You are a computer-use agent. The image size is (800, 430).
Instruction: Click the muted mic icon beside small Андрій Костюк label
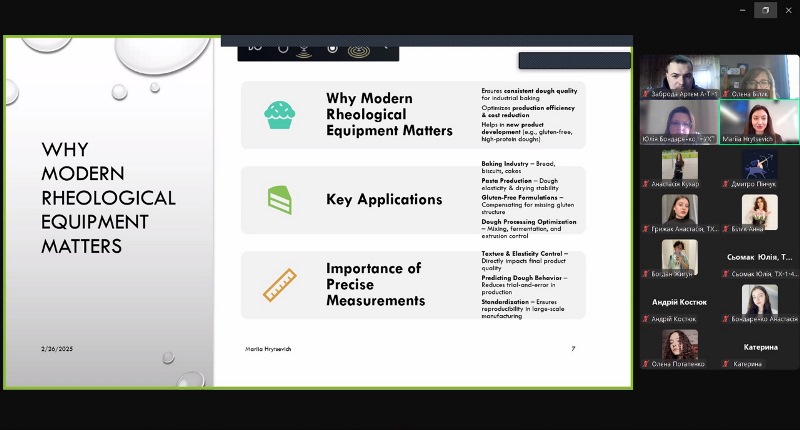tap(646, 319)
